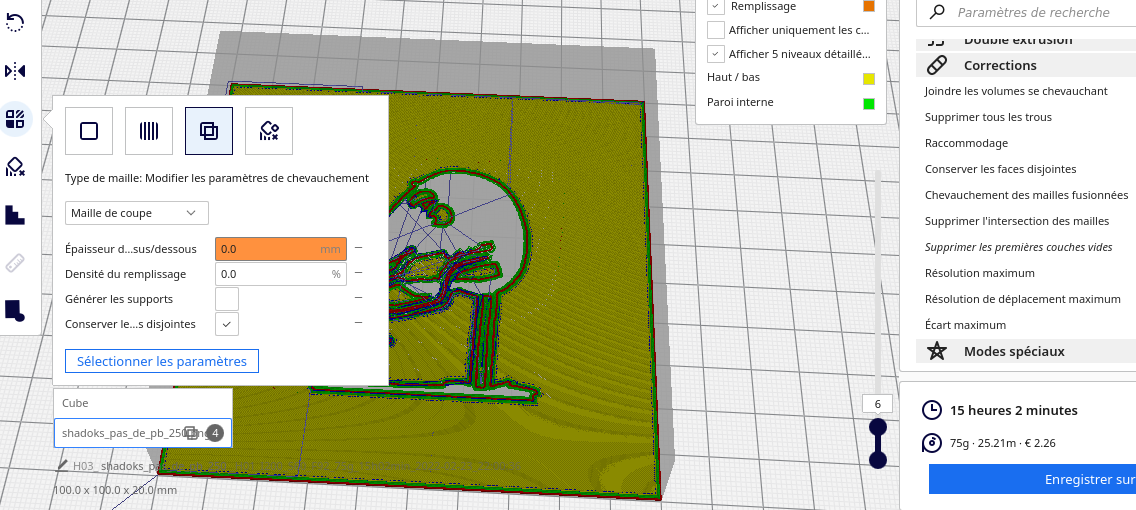Image resolution: width=1136 pixels, height=510 pixels.
Task: Click the Paroi interne green swatch
Action: [x=869, y=104]
